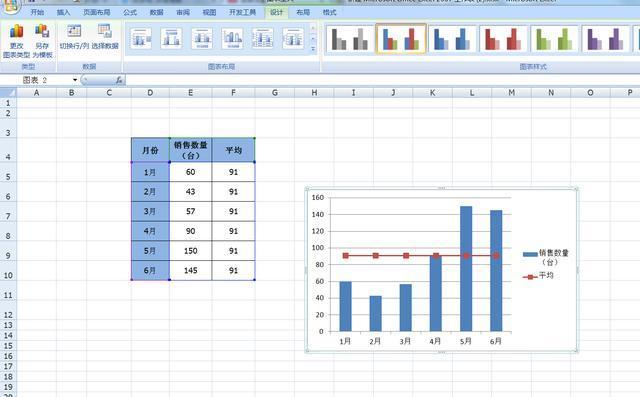Viewport: 640px width, 397px height.
Task: Select the 3月 cell in the table
Action: coord(150,211)
